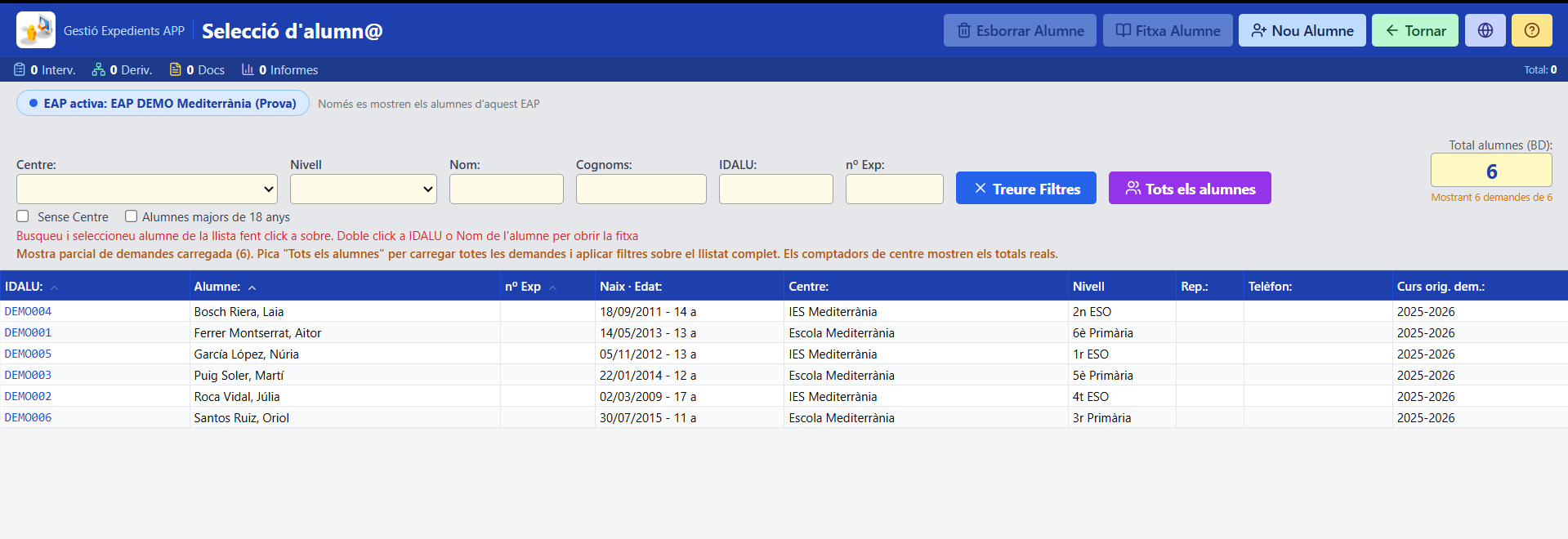Focus the IDALU filter input field

pyautogui.click(x=776, y=189)
